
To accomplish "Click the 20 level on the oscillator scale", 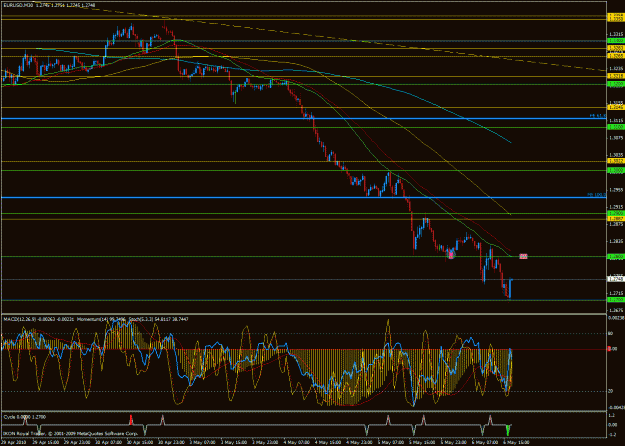I will 610,391.
